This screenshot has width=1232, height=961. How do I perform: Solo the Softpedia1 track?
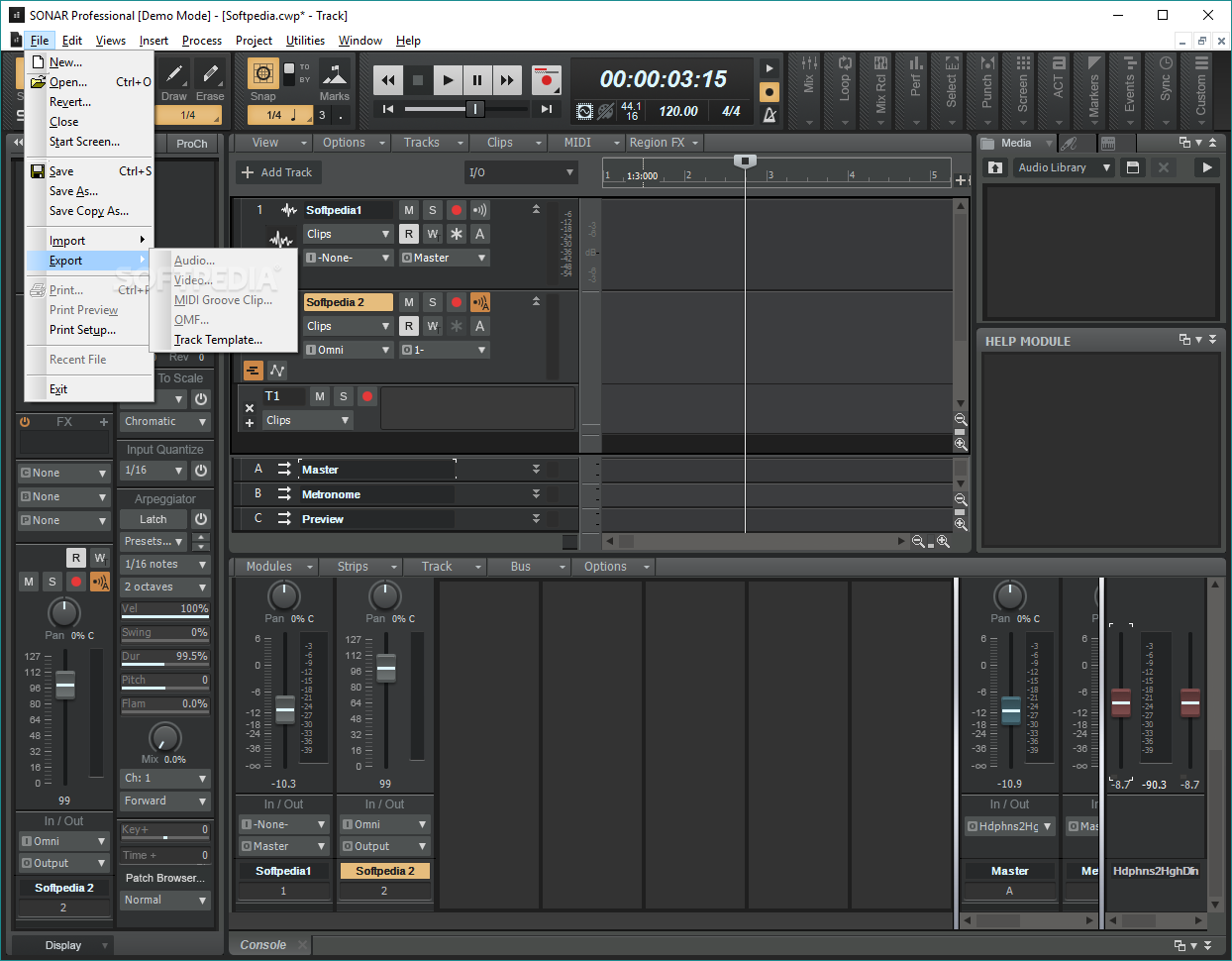(x=433, y=210)
